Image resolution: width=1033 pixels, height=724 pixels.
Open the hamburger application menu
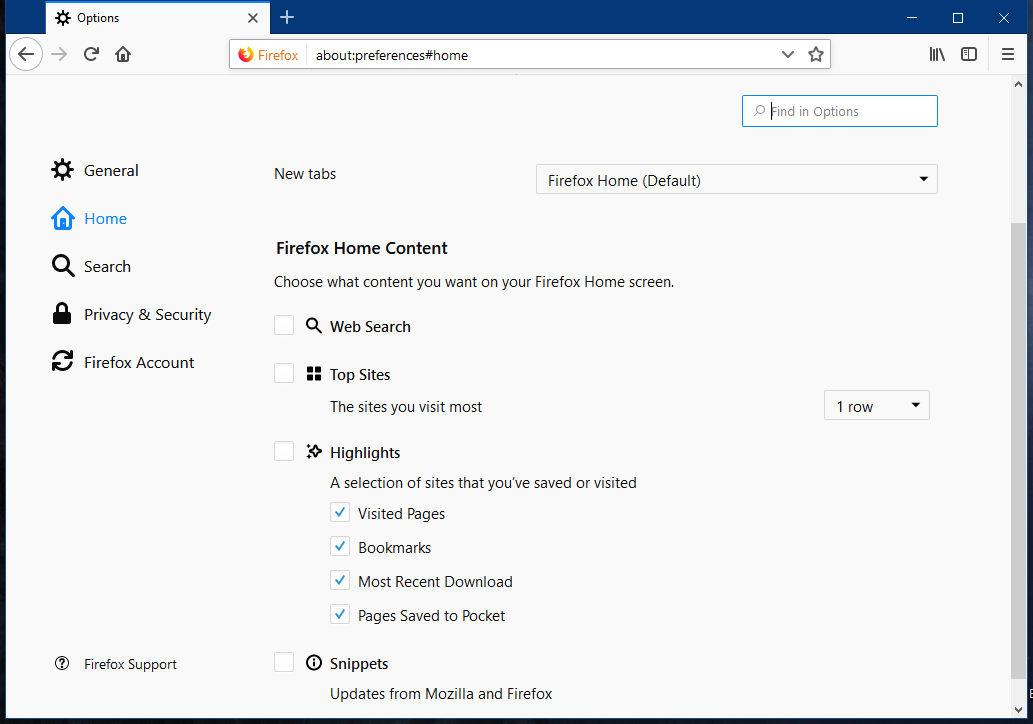tap(1007, 54)
